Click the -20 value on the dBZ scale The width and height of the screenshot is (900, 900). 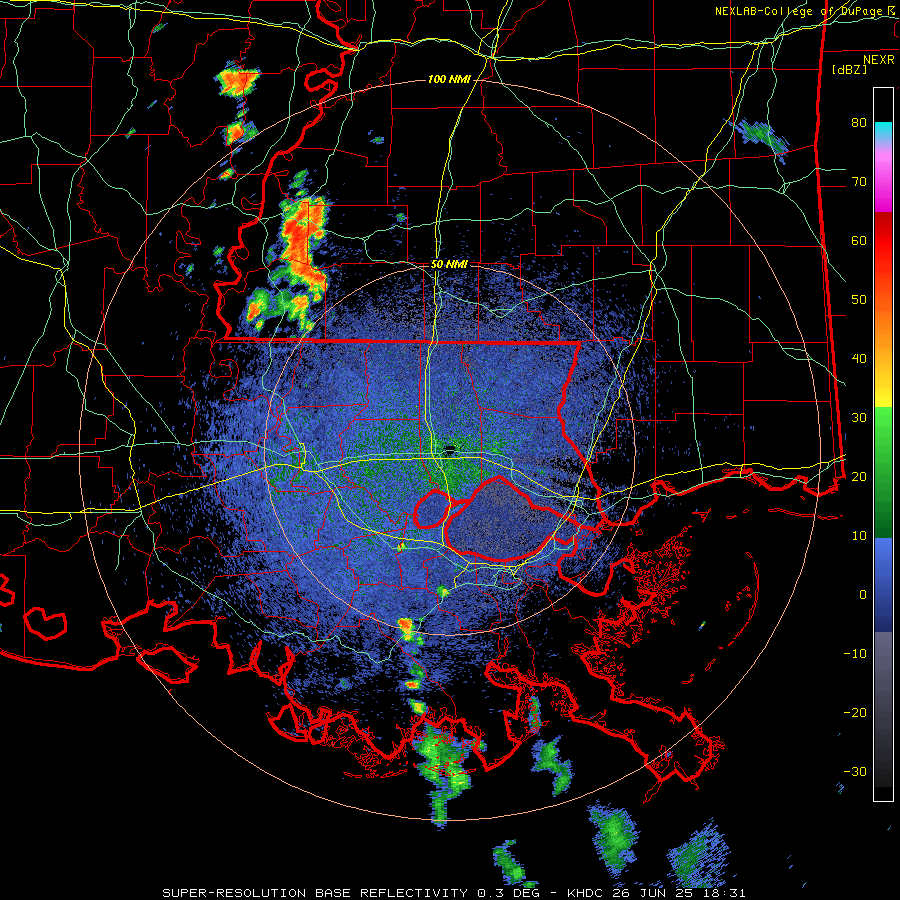(855, 712)
